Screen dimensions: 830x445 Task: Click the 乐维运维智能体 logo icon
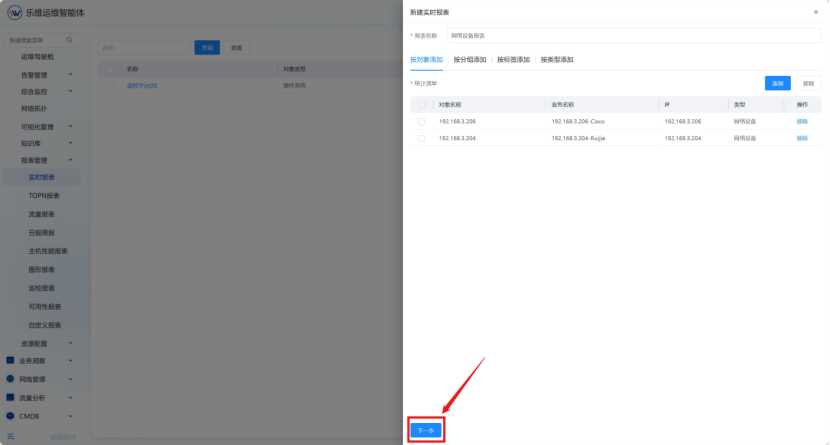point(14,12)
